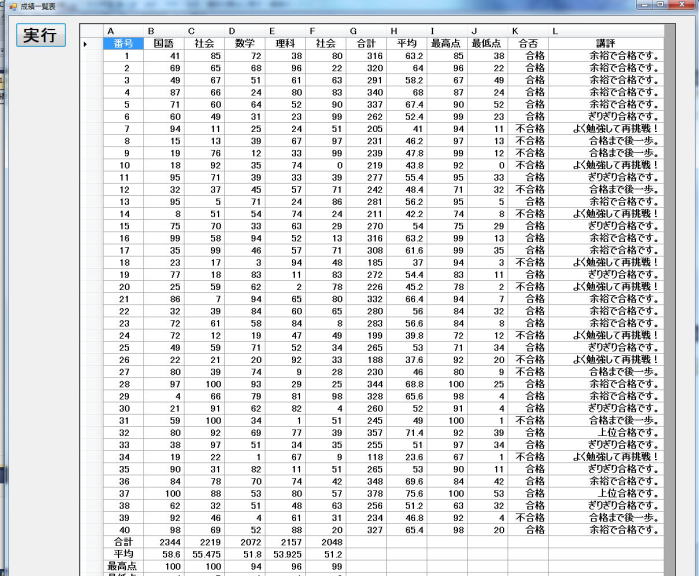Click the 最高点 header cell in column I
The height and width of the screenshot is (576, 699).
point(447,43)
